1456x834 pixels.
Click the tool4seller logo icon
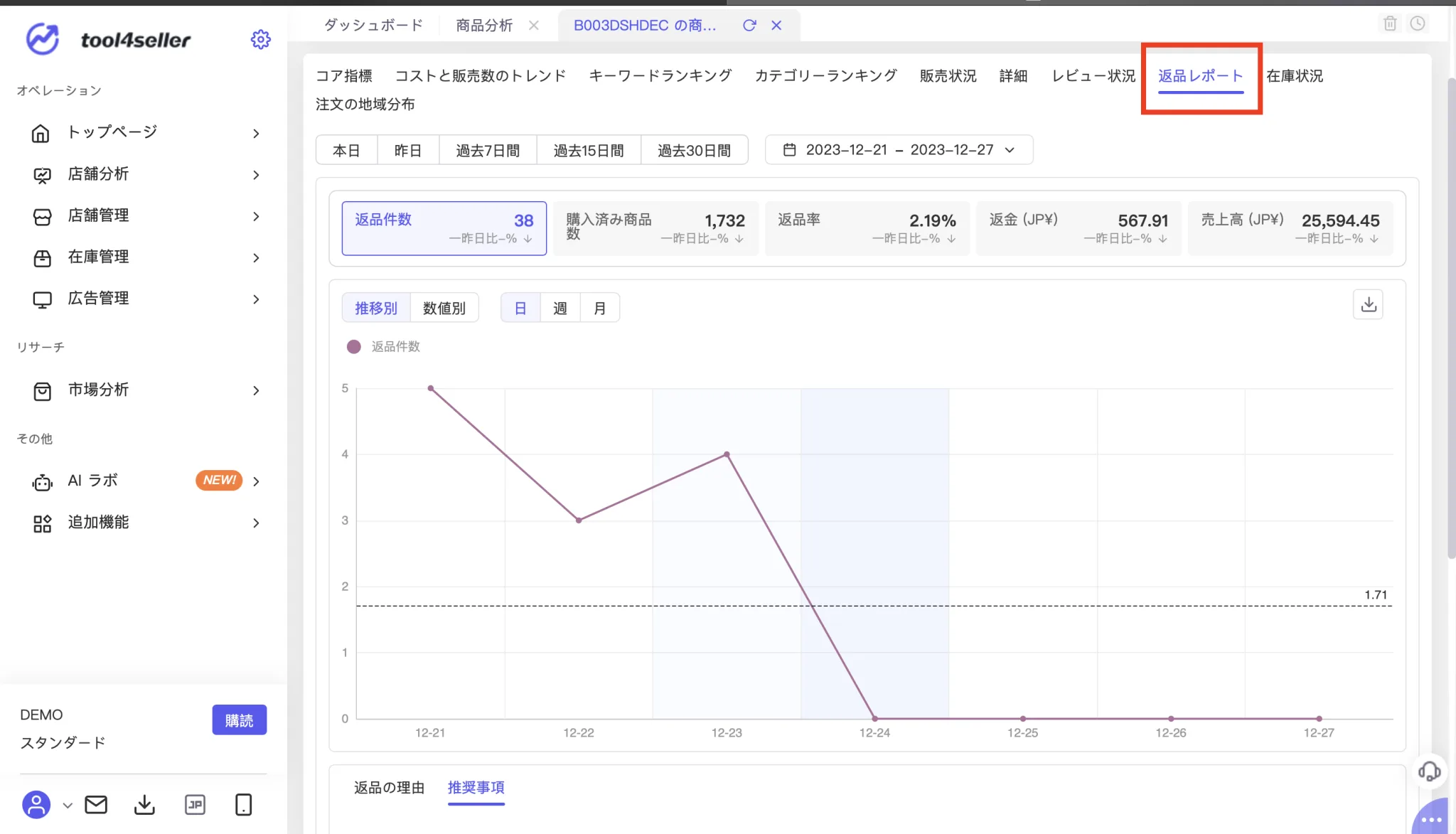[x=43, y=39]
